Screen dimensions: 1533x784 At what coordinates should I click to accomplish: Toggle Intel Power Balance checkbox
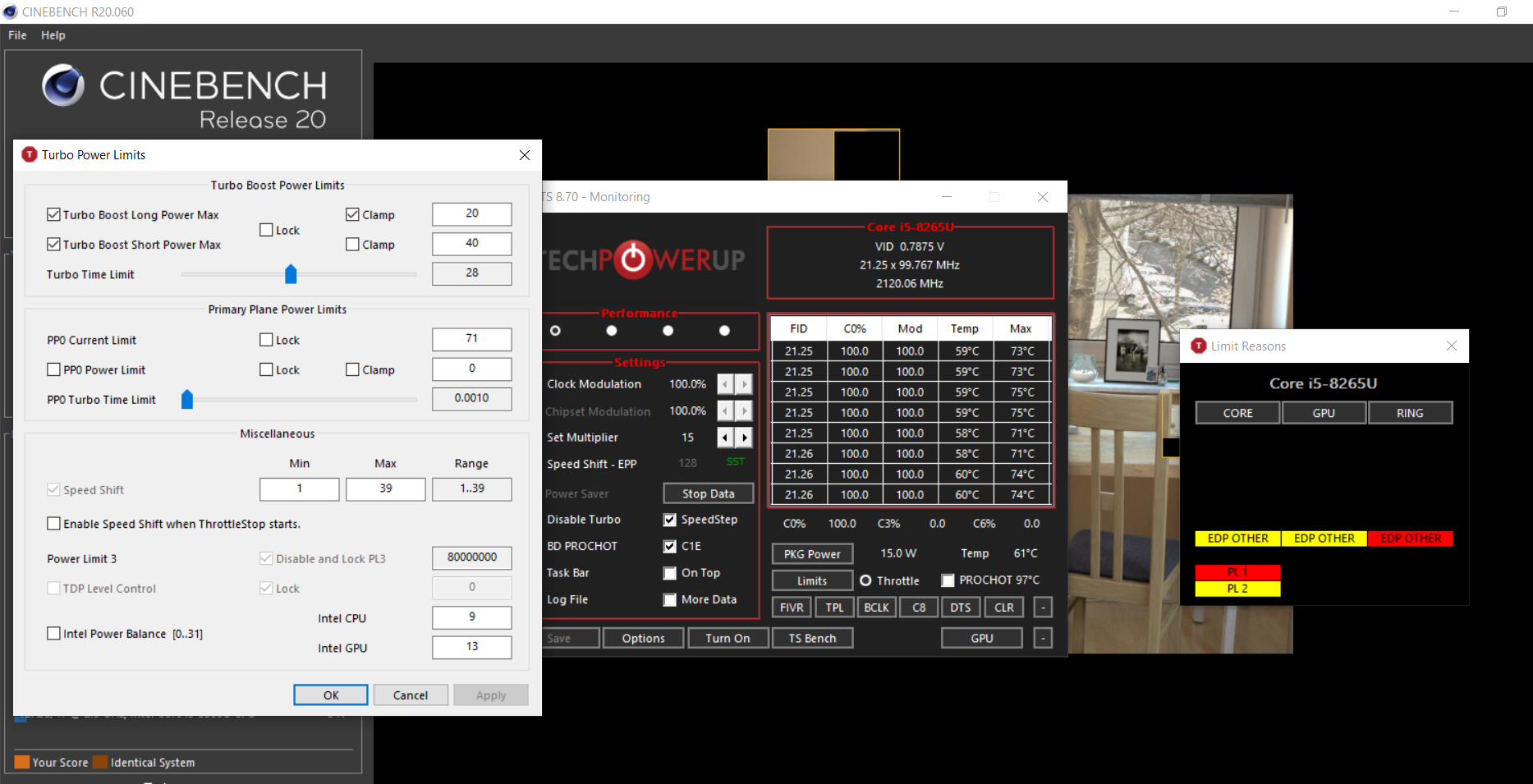pos(53,633)
